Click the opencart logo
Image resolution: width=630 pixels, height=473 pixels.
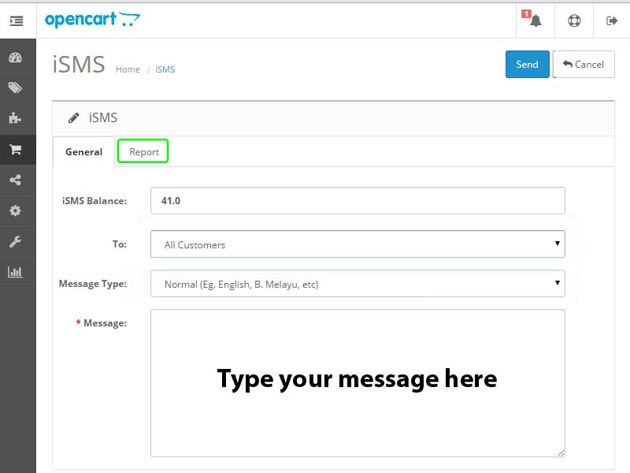click(x=92, y=20)
